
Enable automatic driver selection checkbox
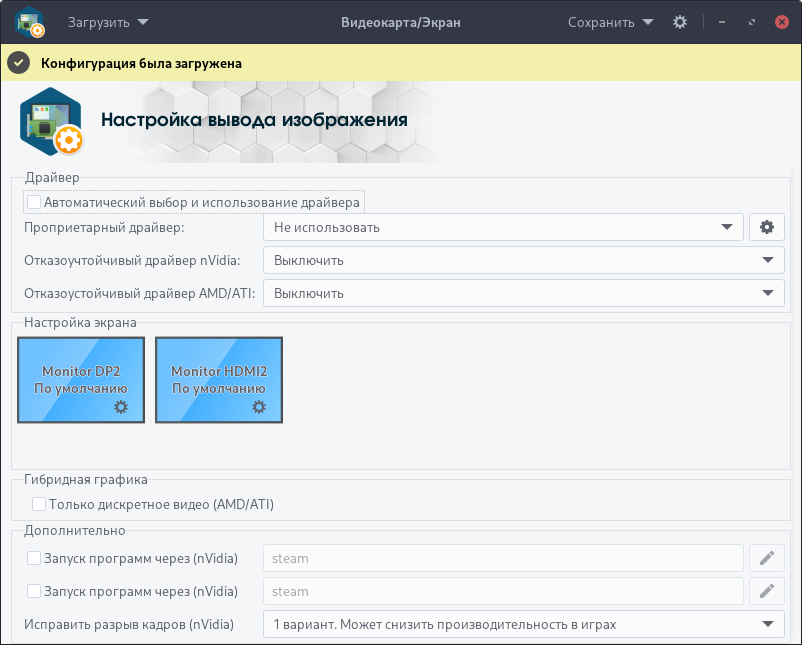point(34,202)
